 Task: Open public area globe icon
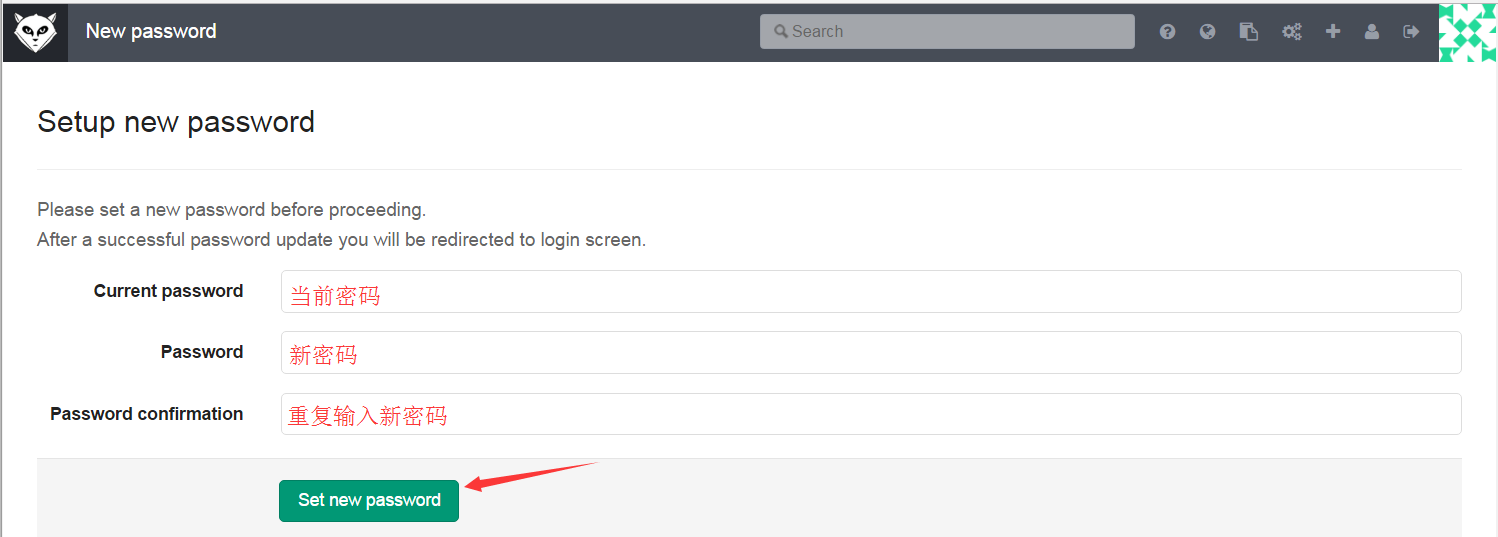(x=1208, y=32)
